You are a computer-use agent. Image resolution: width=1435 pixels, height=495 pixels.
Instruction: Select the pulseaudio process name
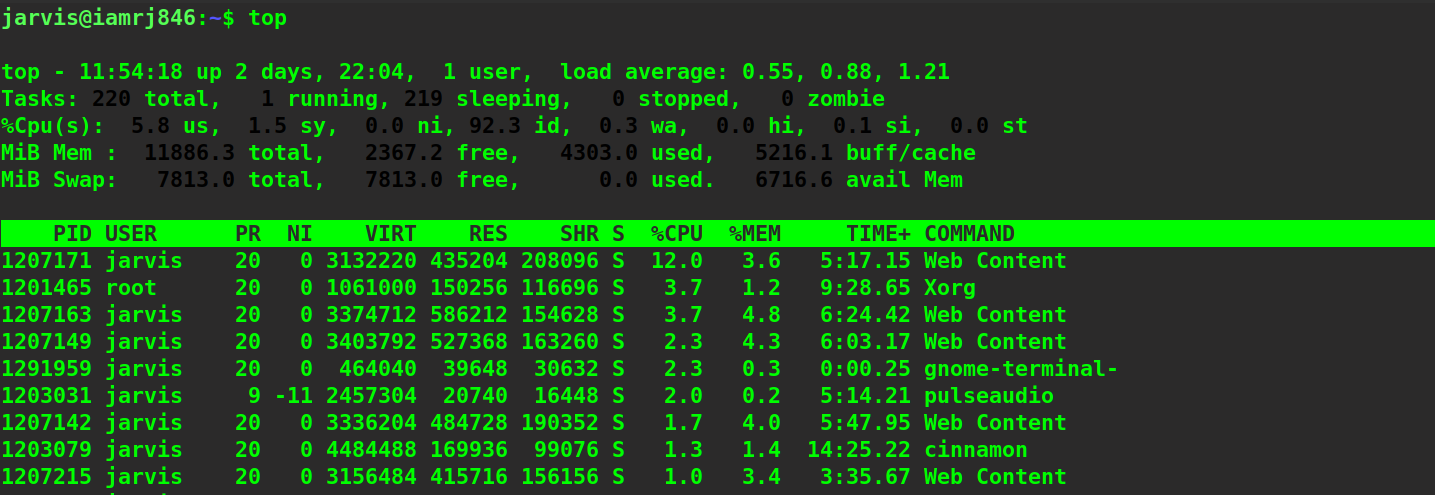[x=988, y=396]
